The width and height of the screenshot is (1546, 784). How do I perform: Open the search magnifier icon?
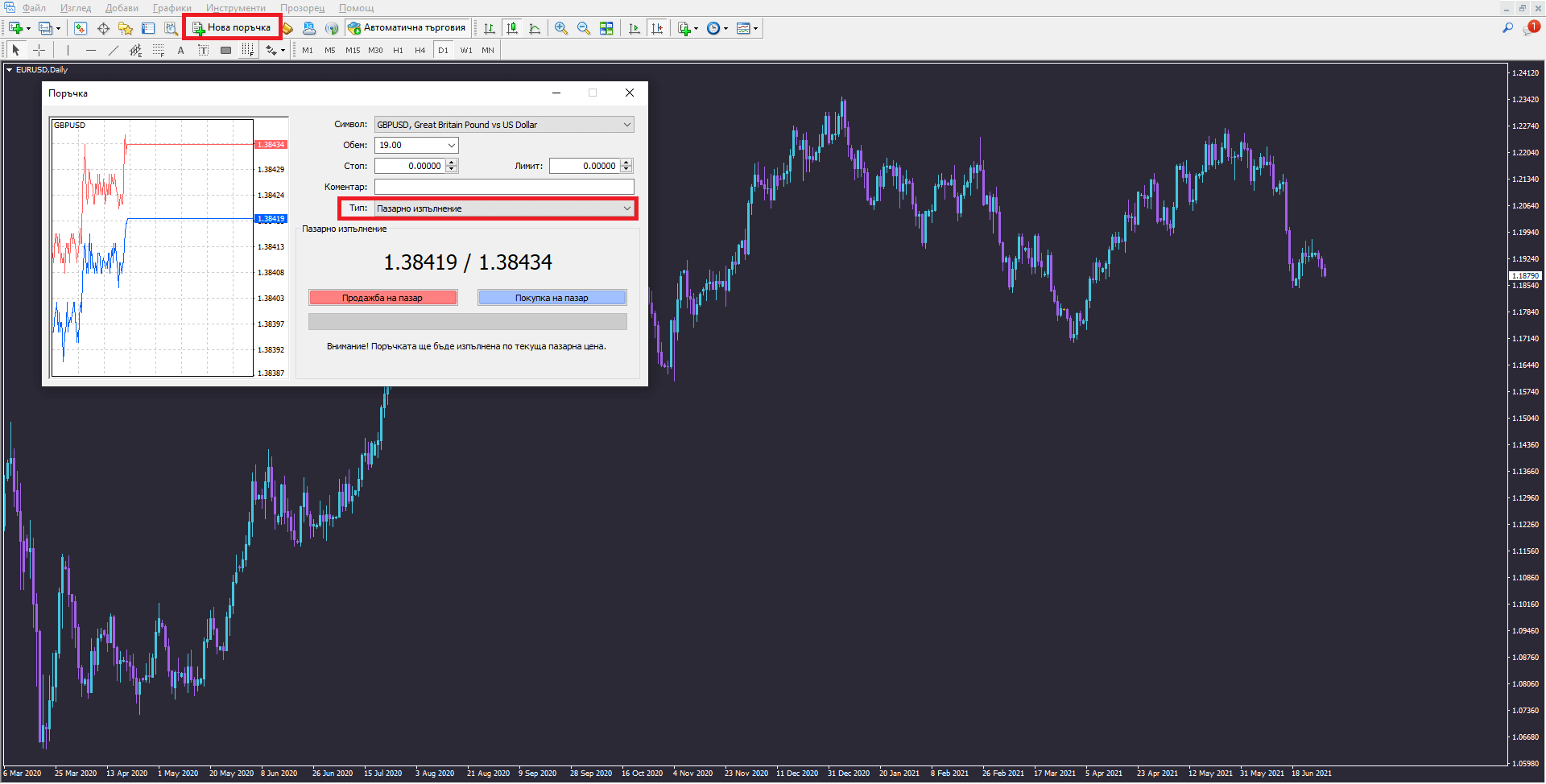pyautogui.click(x=1507, y=27)
